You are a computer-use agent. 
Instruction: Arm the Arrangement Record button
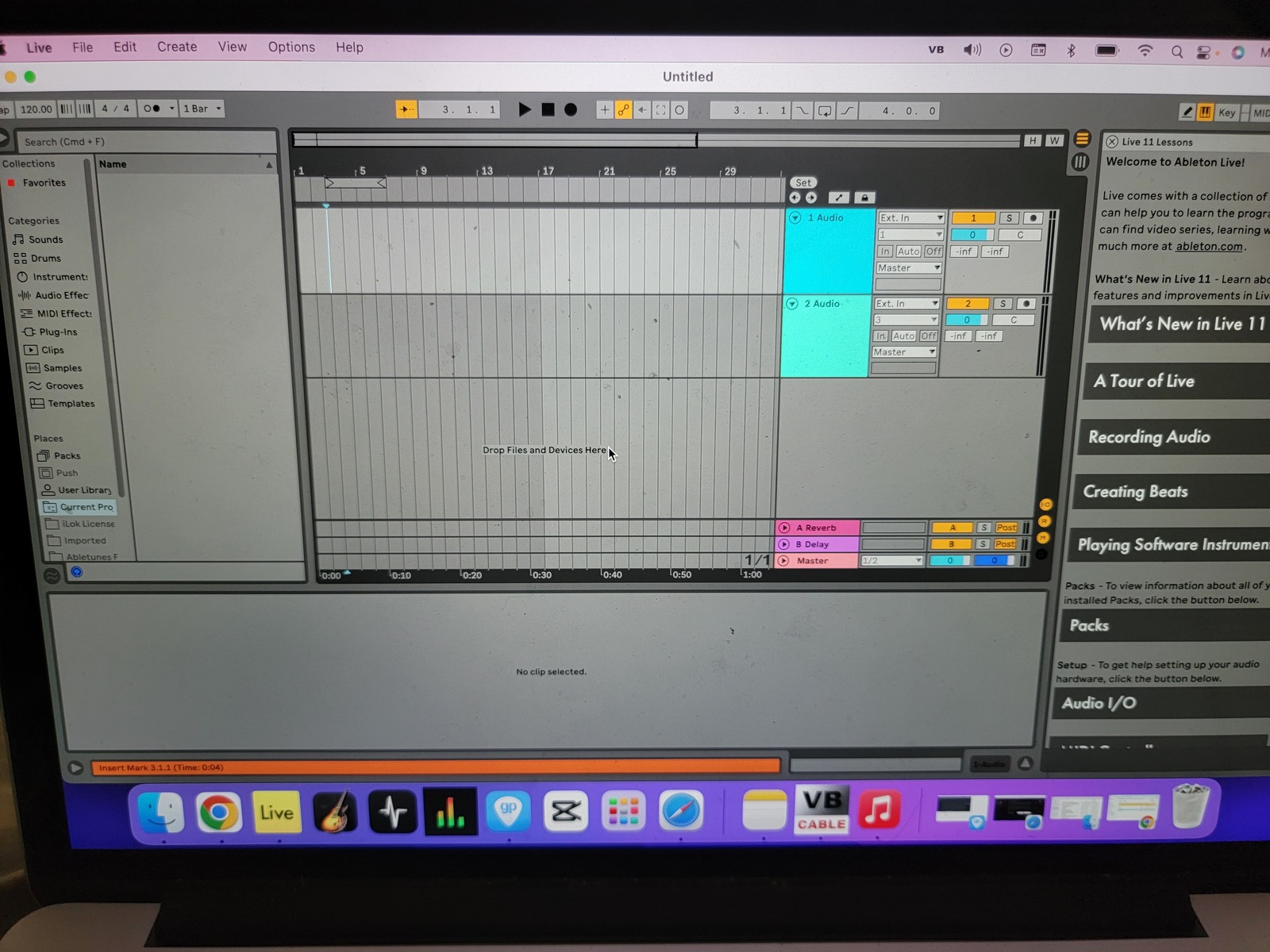point(571,109)
